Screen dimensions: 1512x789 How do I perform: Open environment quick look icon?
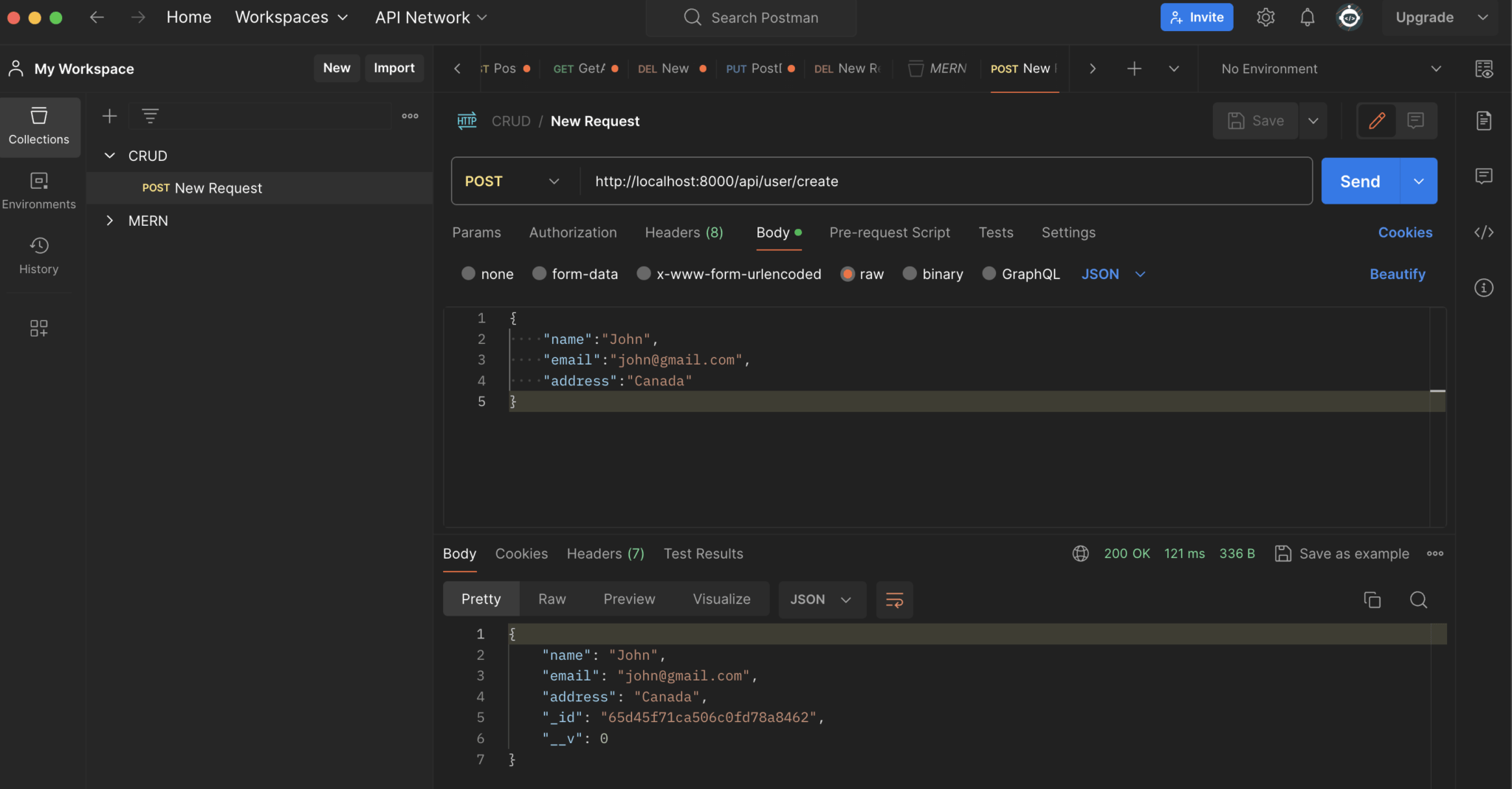[x=1483, y=69]
